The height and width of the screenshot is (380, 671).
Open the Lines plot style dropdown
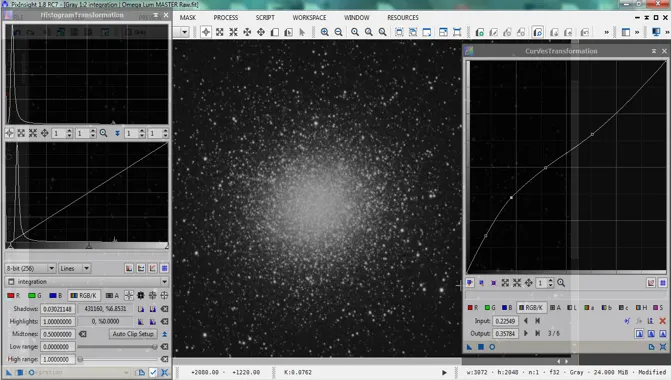point(74,268)
